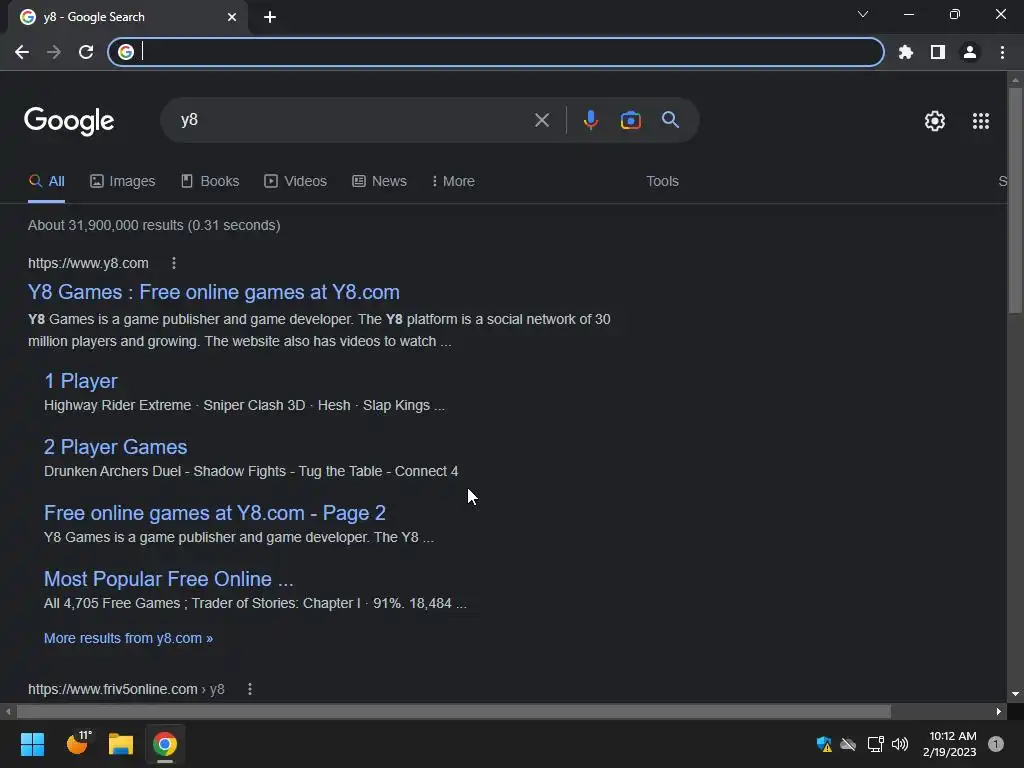Open File Explorer from the taskbar
This screenshot has width=1024, height=768.
pyautogui.click(x=121, y=744)
